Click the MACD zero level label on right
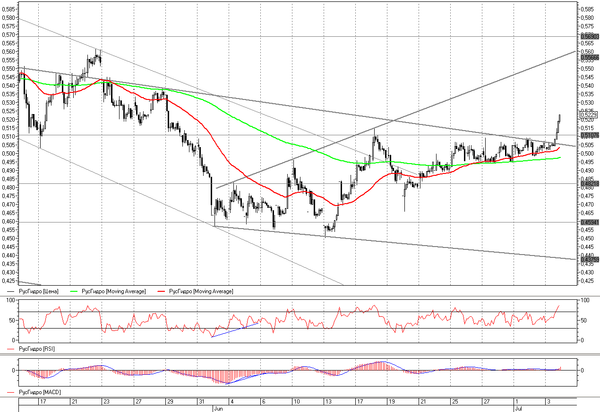The width and height of the screenshot is (600, 412). pyautogui.click(x=582, y=370)
